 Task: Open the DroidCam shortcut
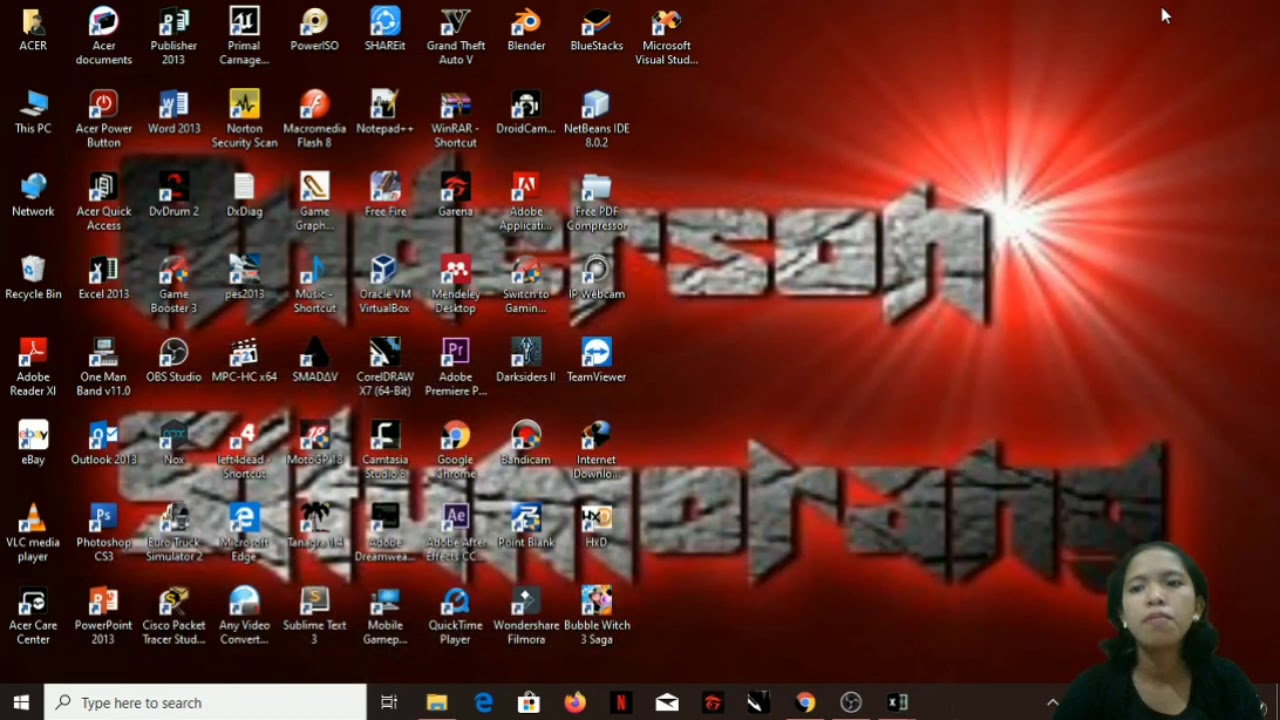tap(526, 113)
